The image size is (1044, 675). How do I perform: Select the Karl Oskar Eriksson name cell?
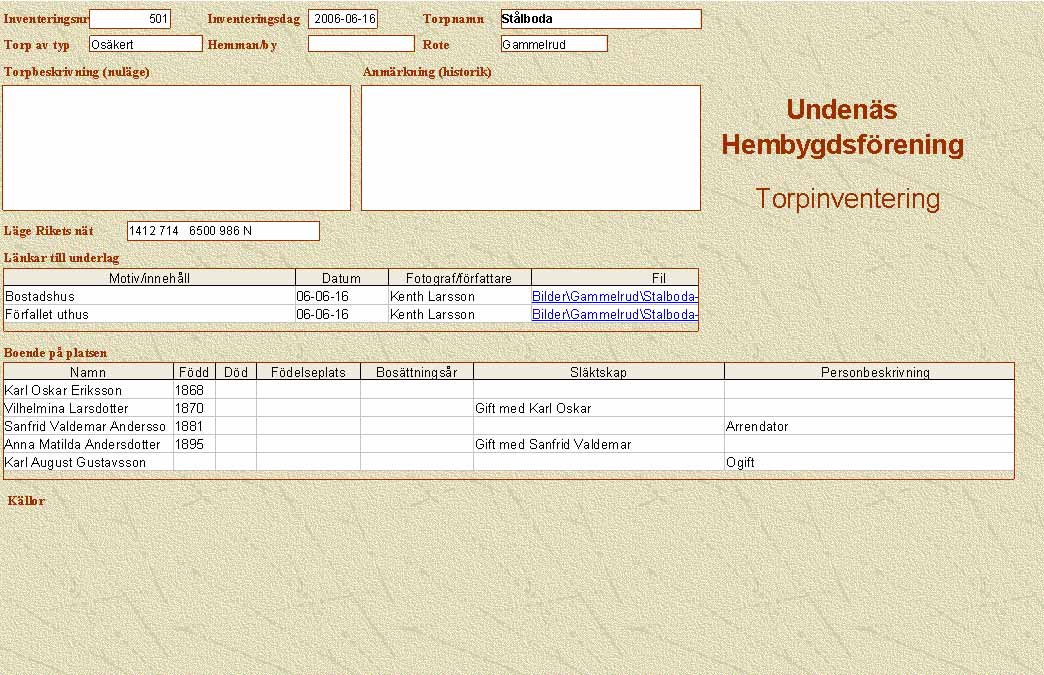tap(88, 391)
